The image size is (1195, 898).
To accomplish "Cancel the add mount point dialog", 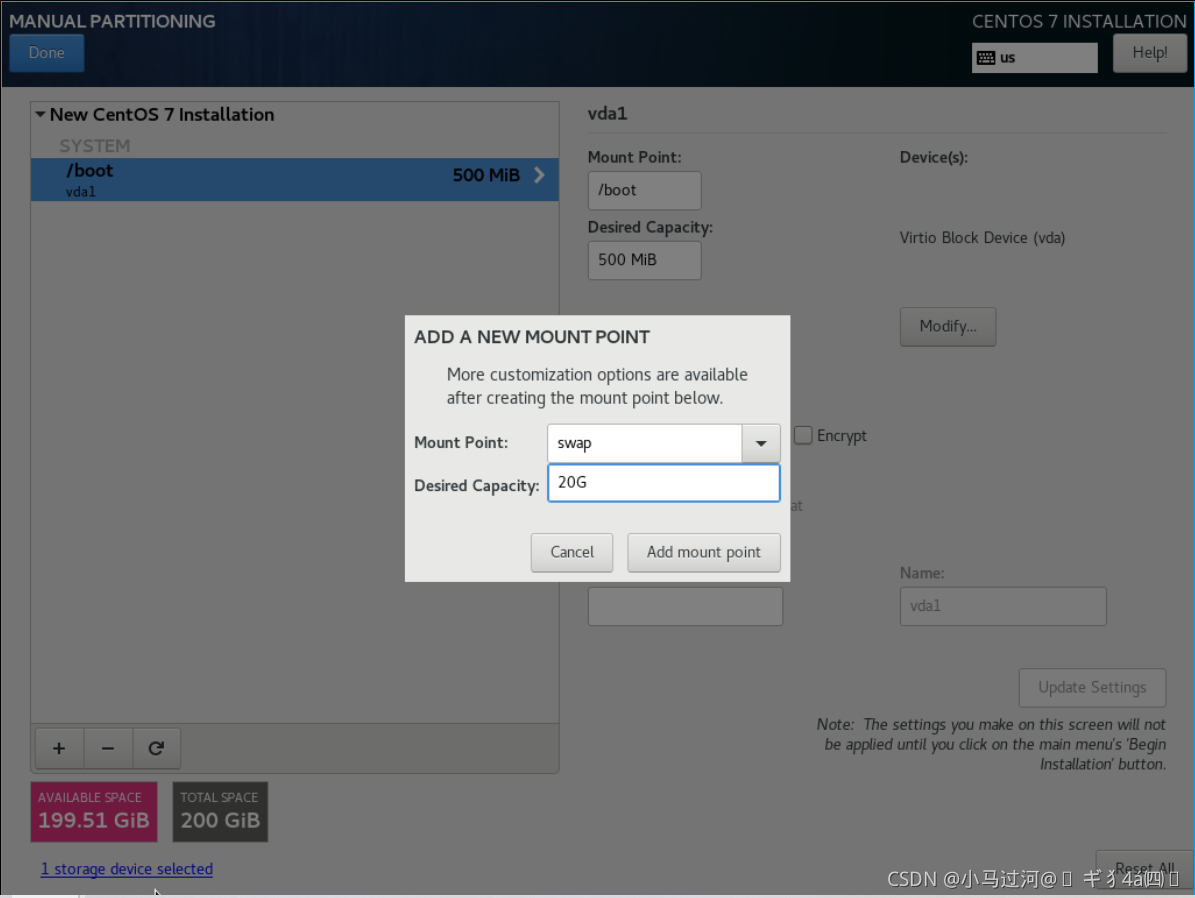I will [572, 552].
